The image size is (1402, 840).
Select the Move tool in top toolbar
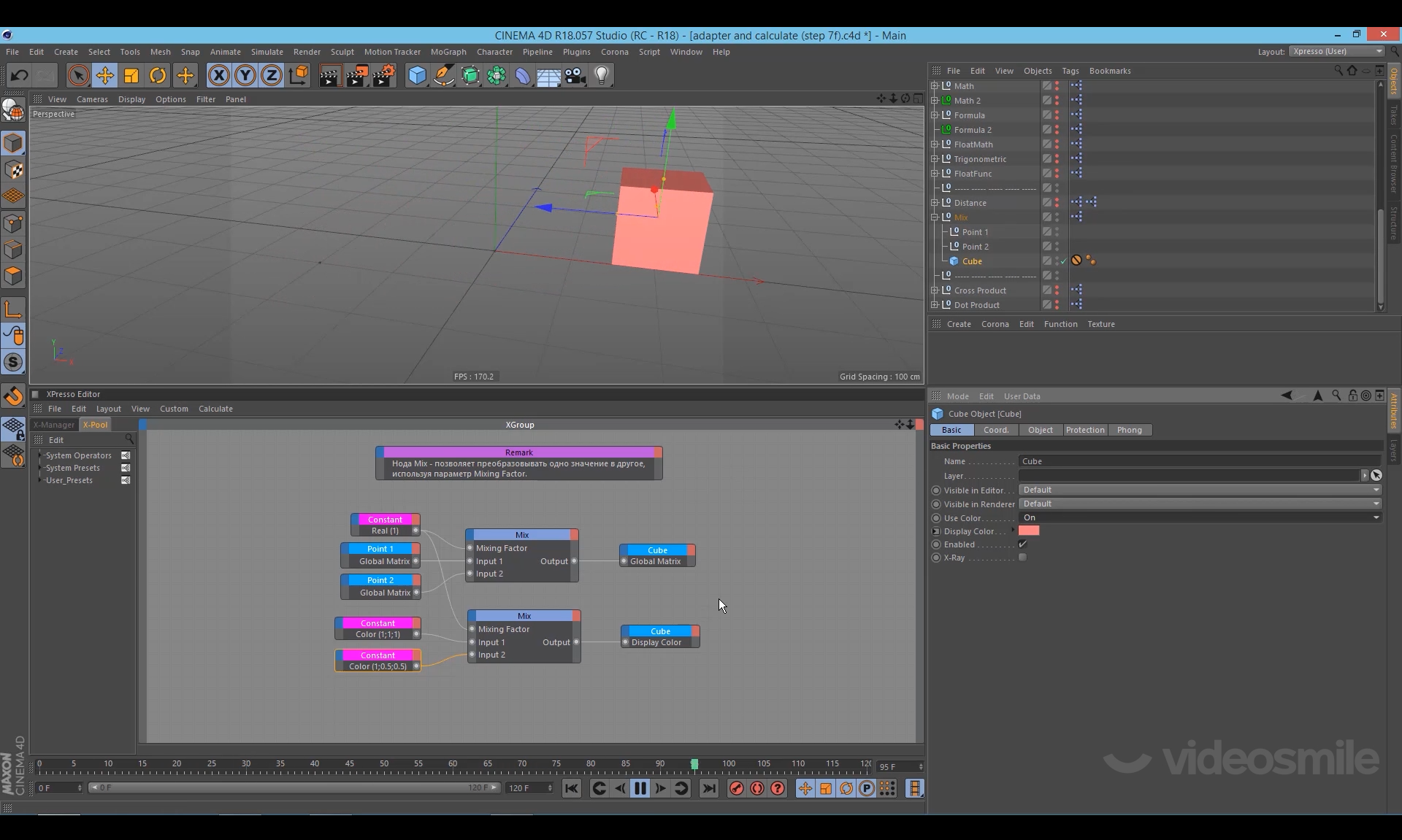pyautogui.click(x=105, y=75)
